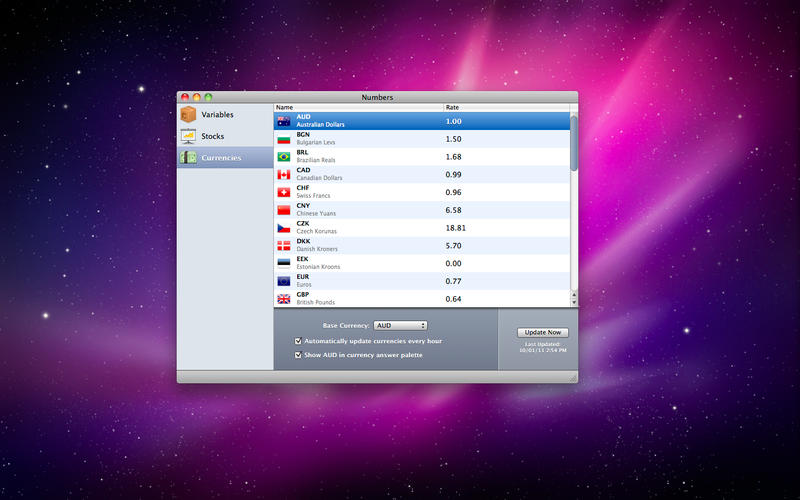Select the BRL Brazilian Reals text
The image size is (800, 500).
point(316,157)
